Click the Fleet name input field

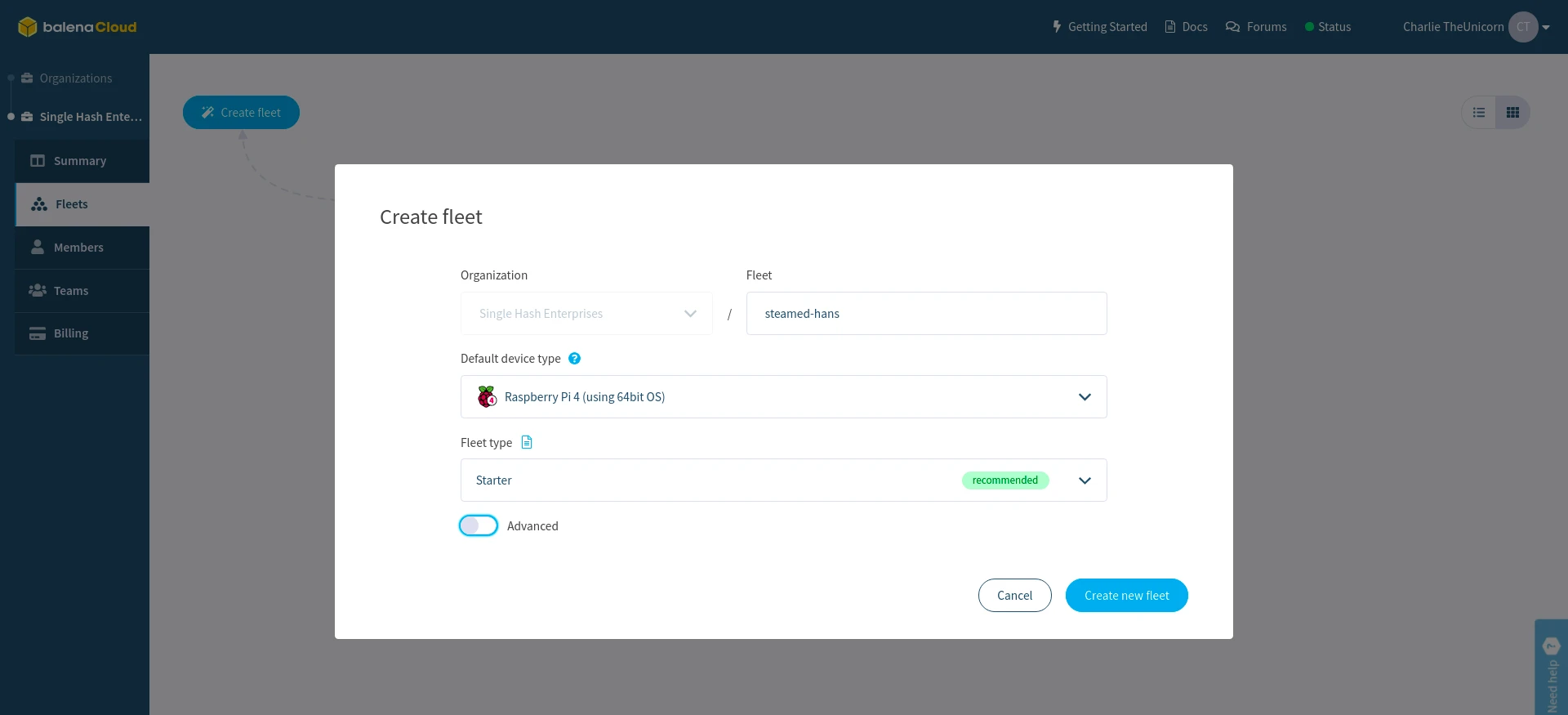926,314
